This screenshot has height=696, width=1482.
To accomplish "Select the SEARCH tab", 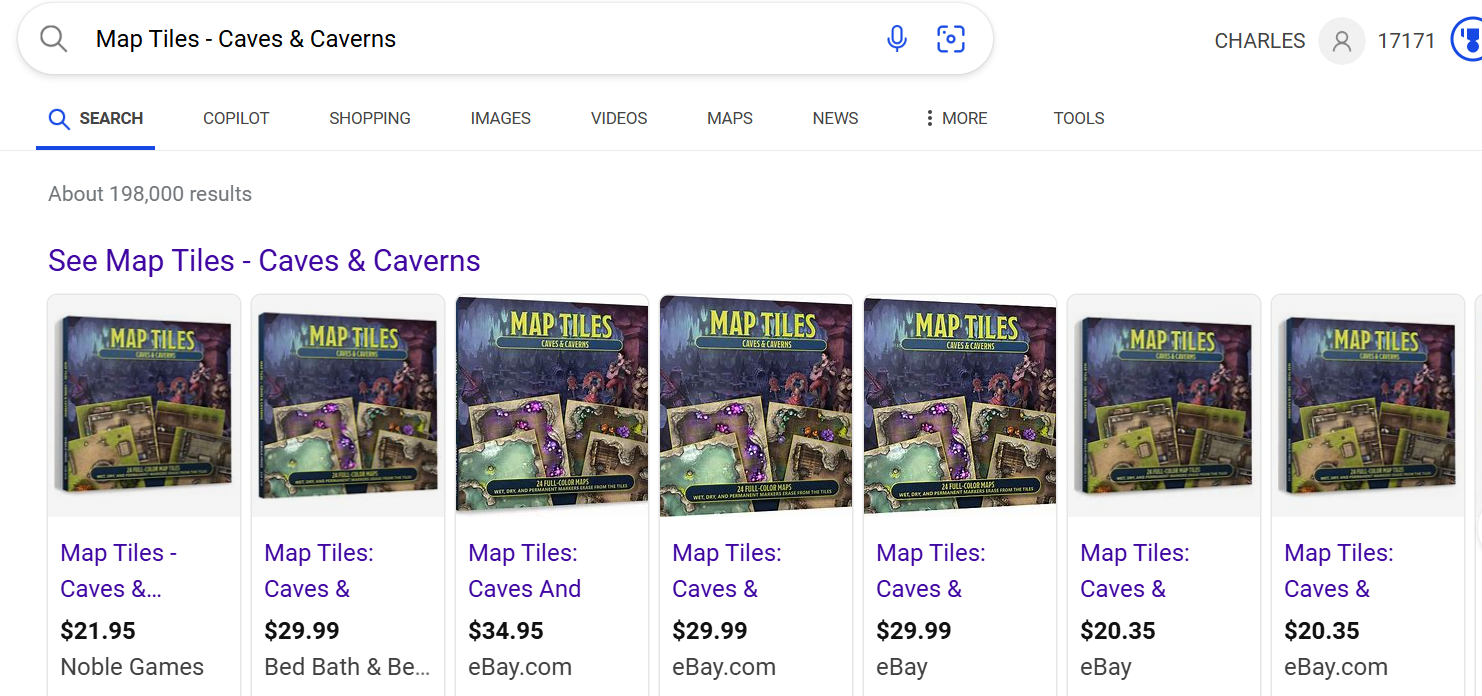I will 96,118.
